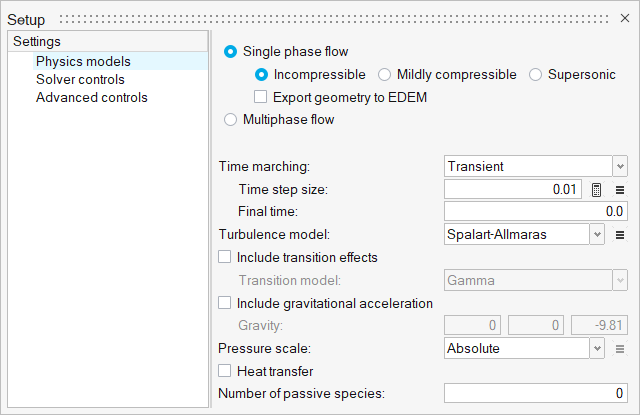This screenshot has height=415, width=640.
Task: Select Multiphase flow radio button
Action: click(x=230, y=120)
